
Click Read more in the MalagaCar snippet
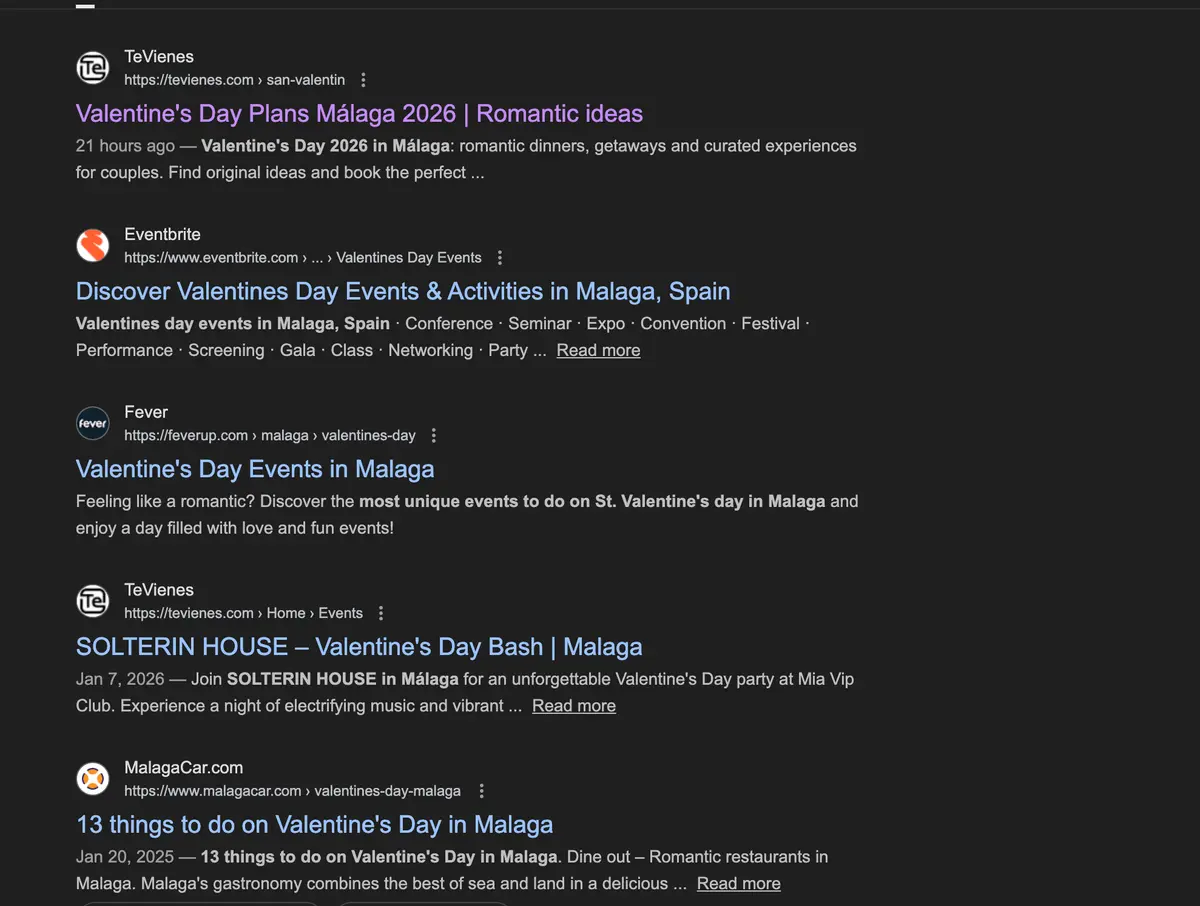(x=739, y=884)
